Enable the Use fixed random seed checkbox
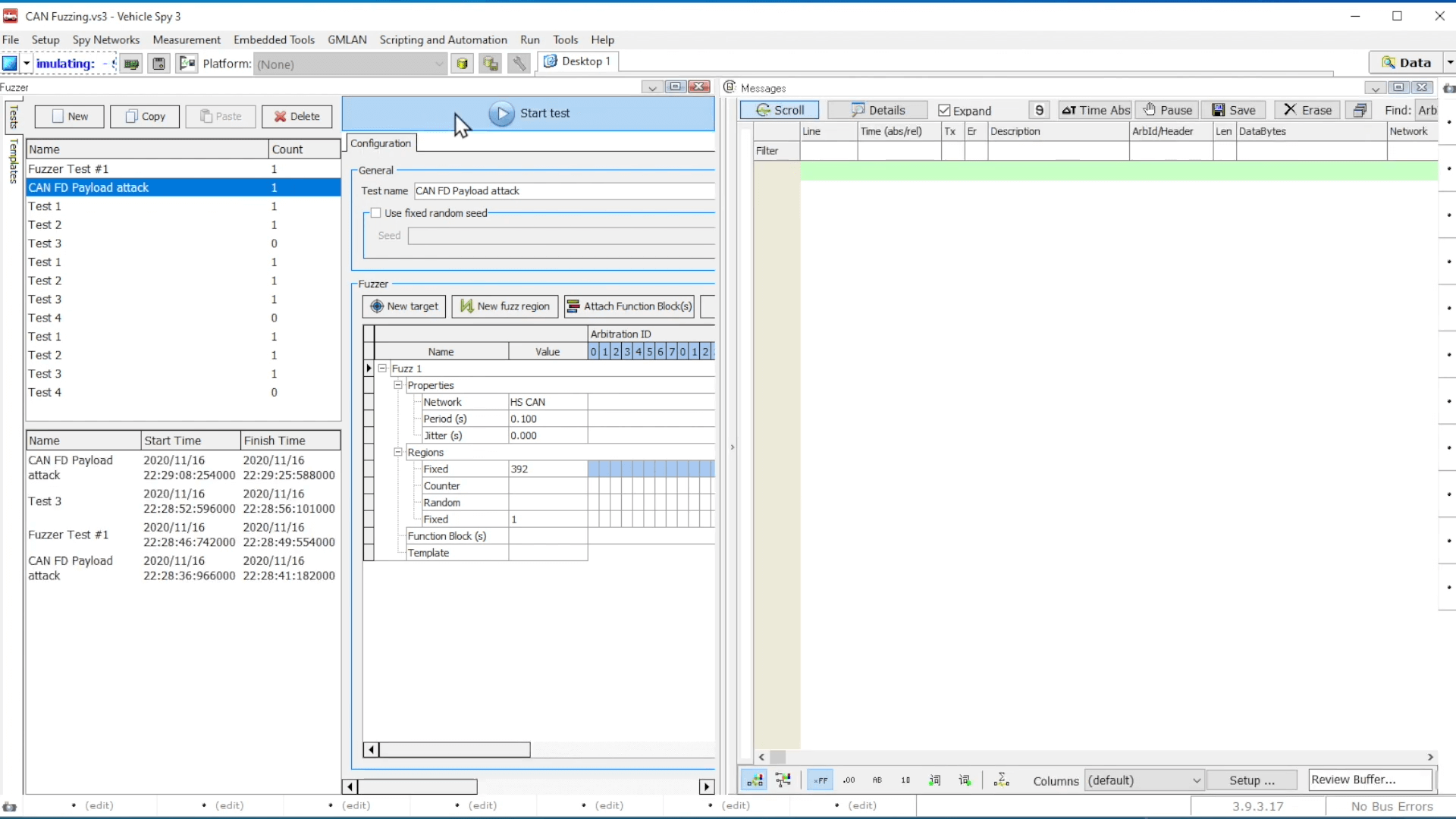1456x819 pixels. [x=377, y=213]
